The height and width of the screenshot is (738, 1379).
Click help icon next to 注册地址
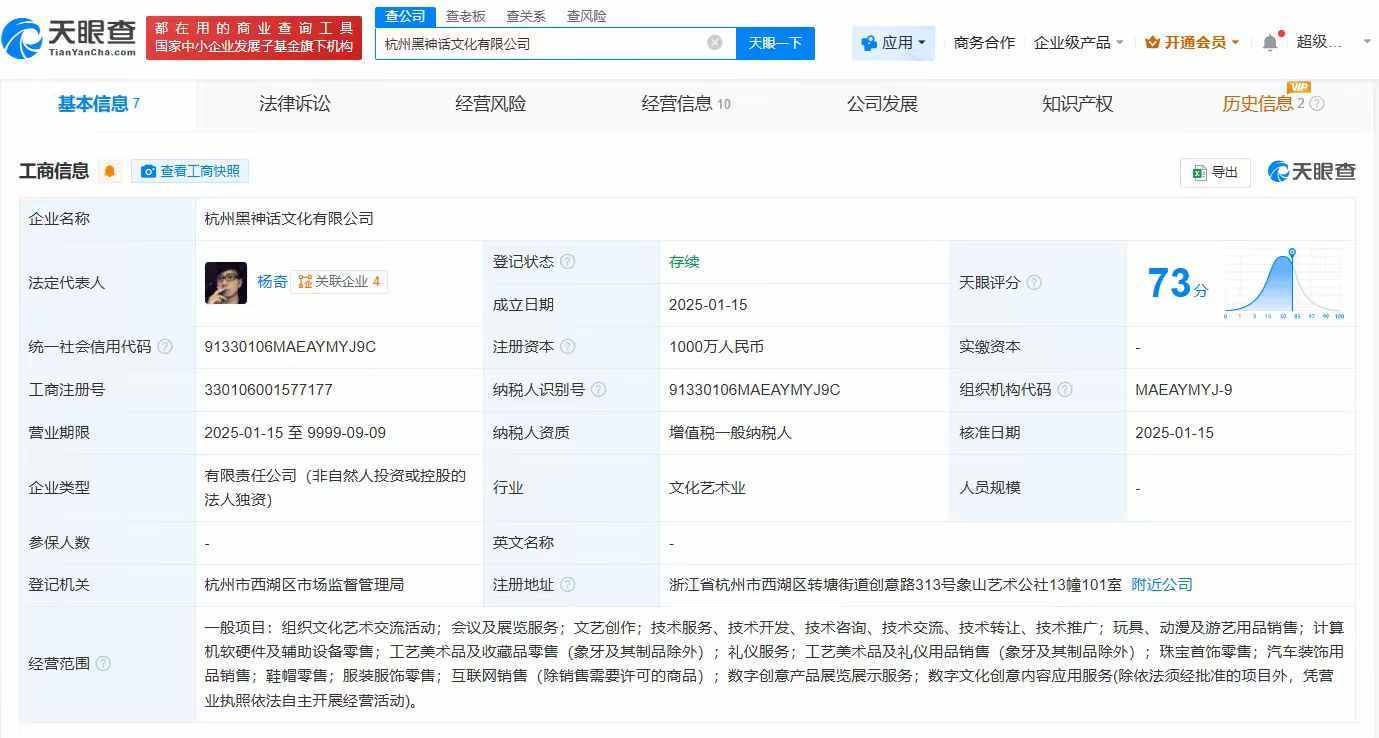click(x=568, y=585)
